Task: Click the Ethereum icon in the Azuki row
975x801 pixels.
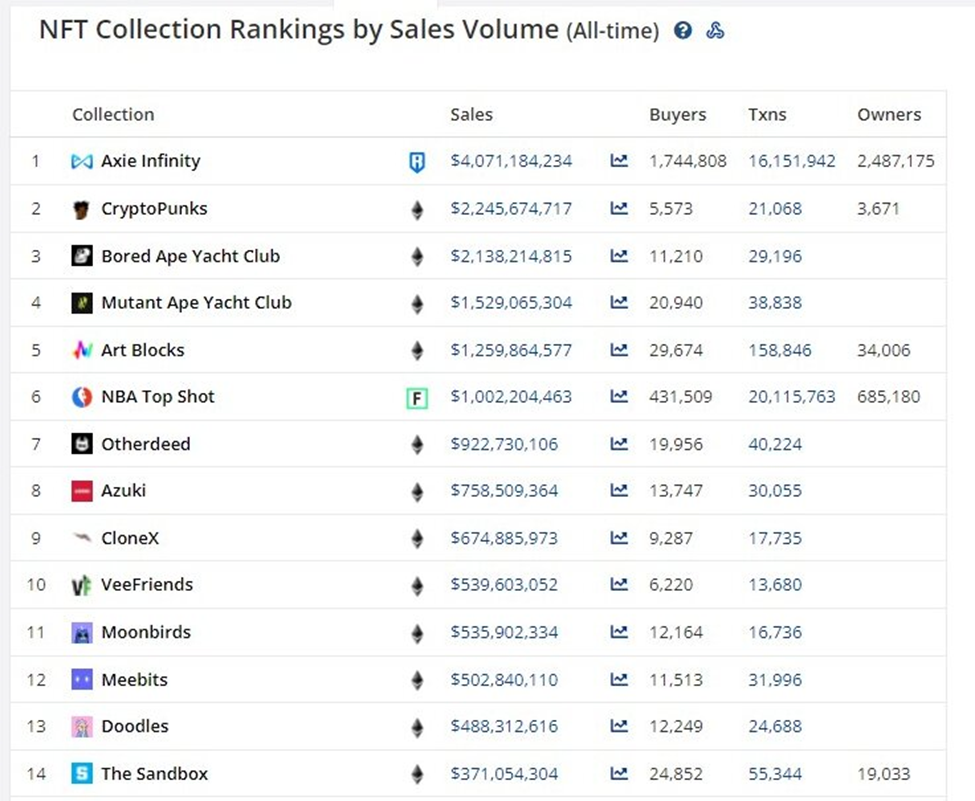Action: click(417, 492)
